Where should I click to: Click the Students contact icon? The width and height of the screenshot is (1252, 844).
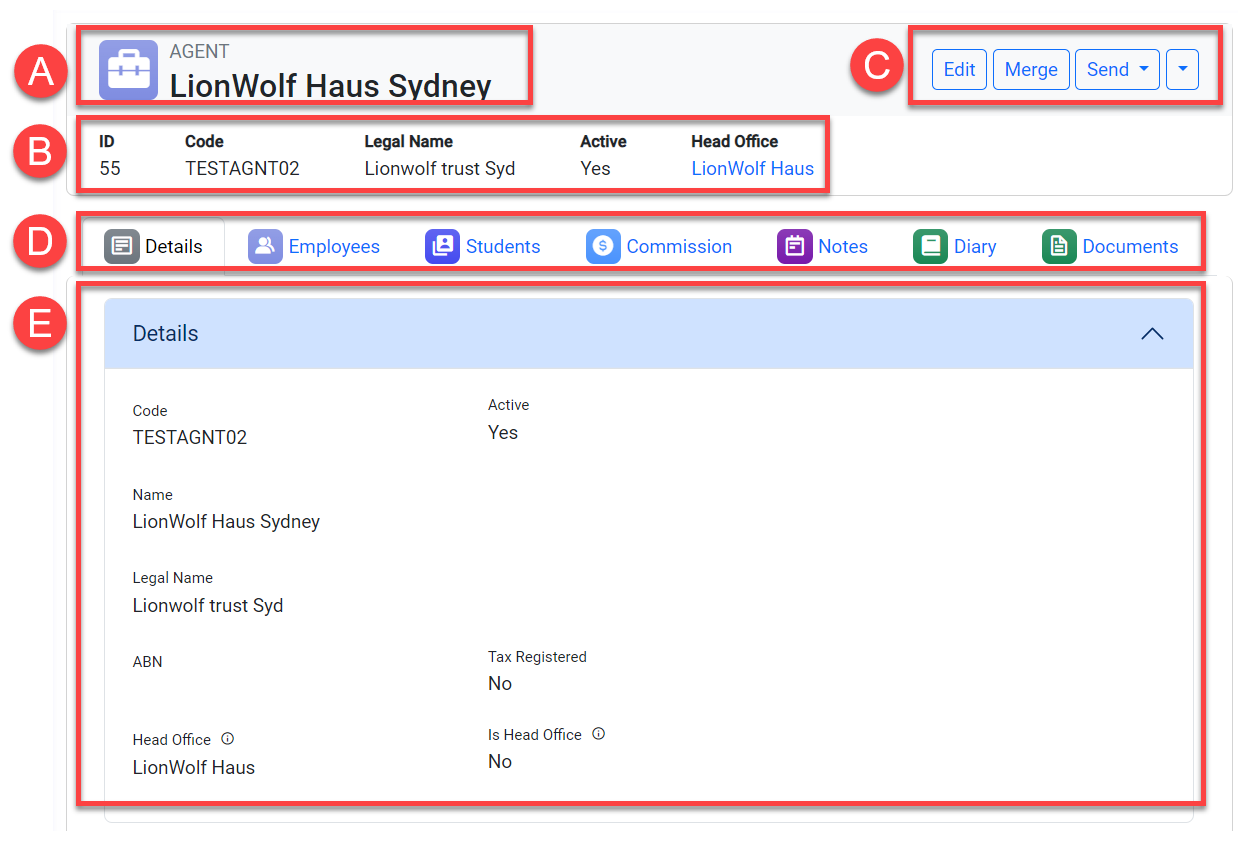[x=442, y=246]
